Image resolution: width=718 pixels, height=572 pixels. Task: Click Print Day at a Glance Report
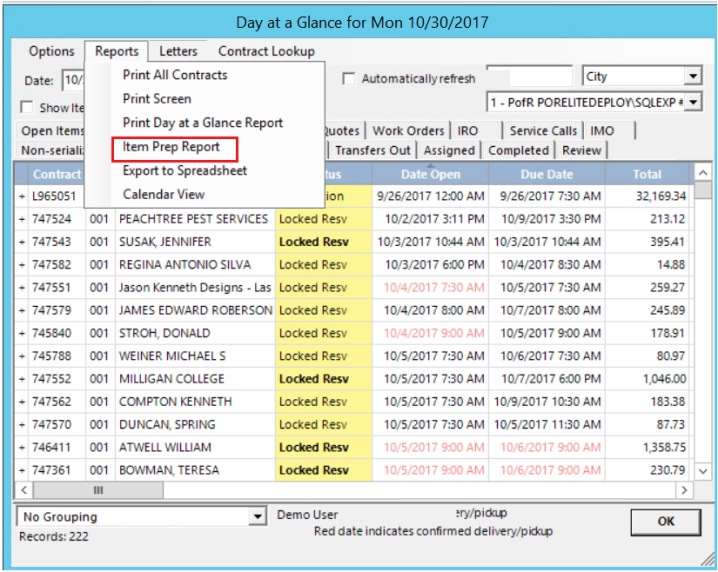pos(202,123)
